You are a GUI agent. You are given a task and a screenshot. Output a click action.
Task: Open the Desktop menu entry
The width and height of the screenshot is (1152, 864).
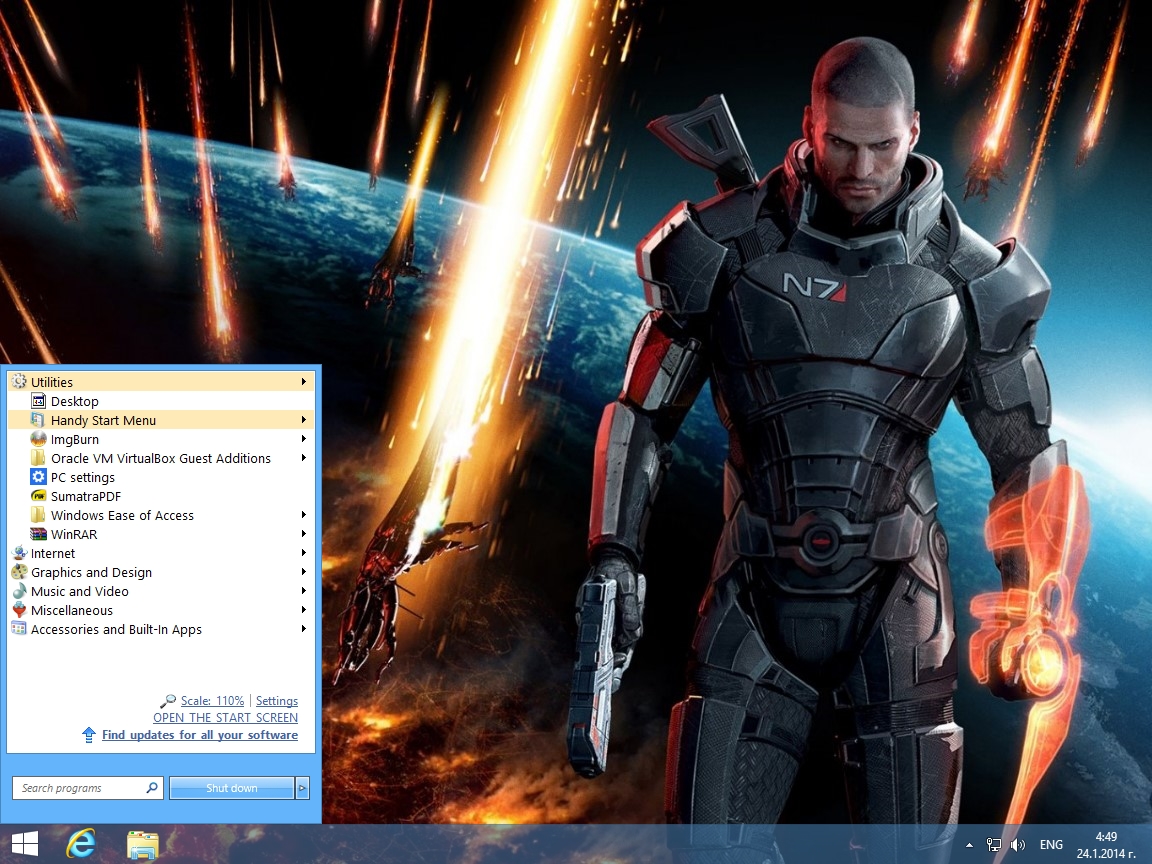coord(161,400)
